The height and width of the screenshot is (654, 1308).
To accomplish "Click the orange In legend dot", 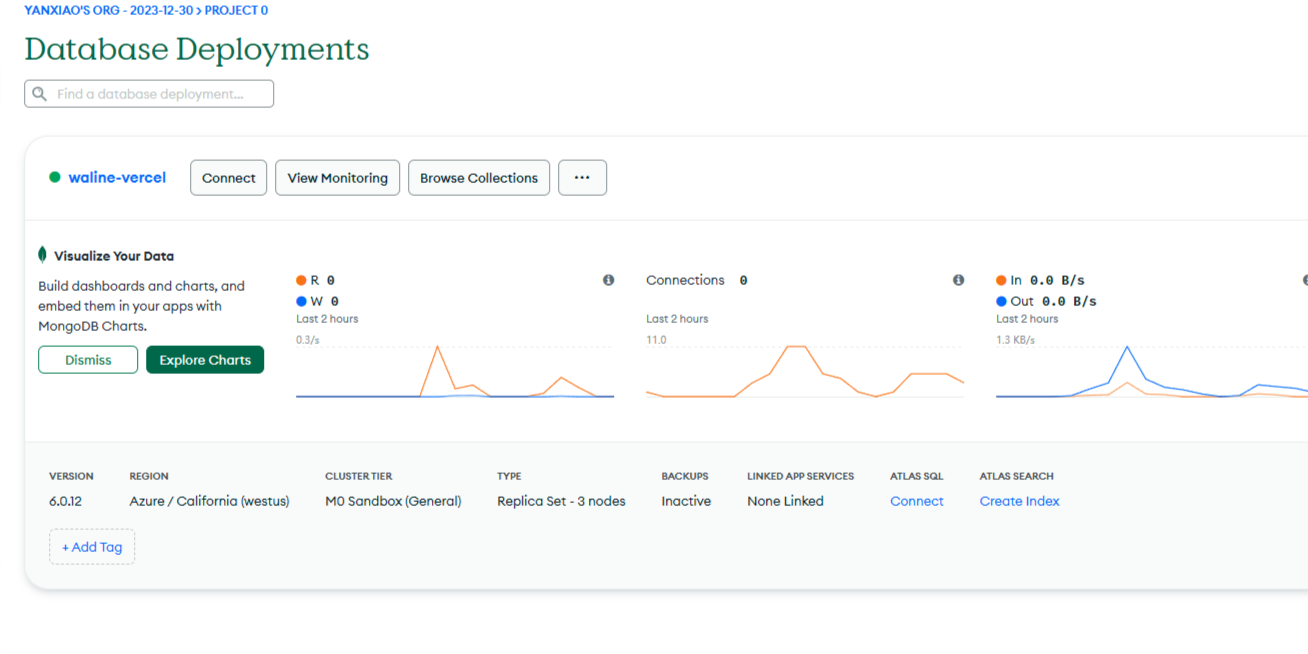I will click(x=1001, y=281).
